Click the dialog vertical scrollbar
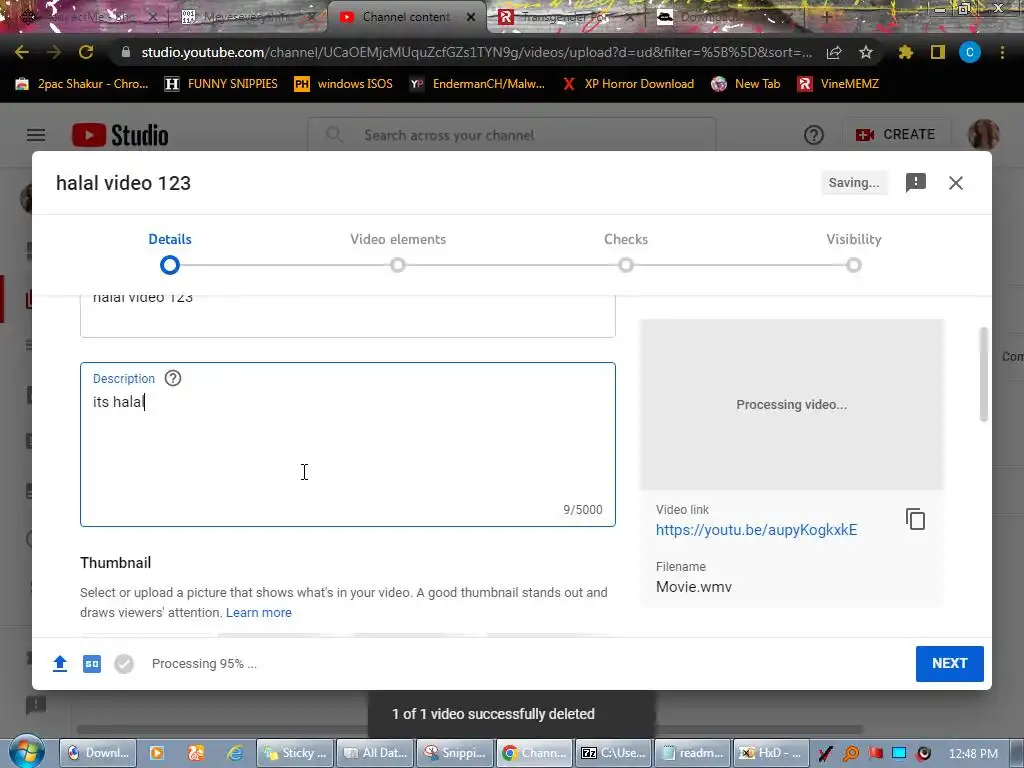The image size is (1024, 768). 984,374
